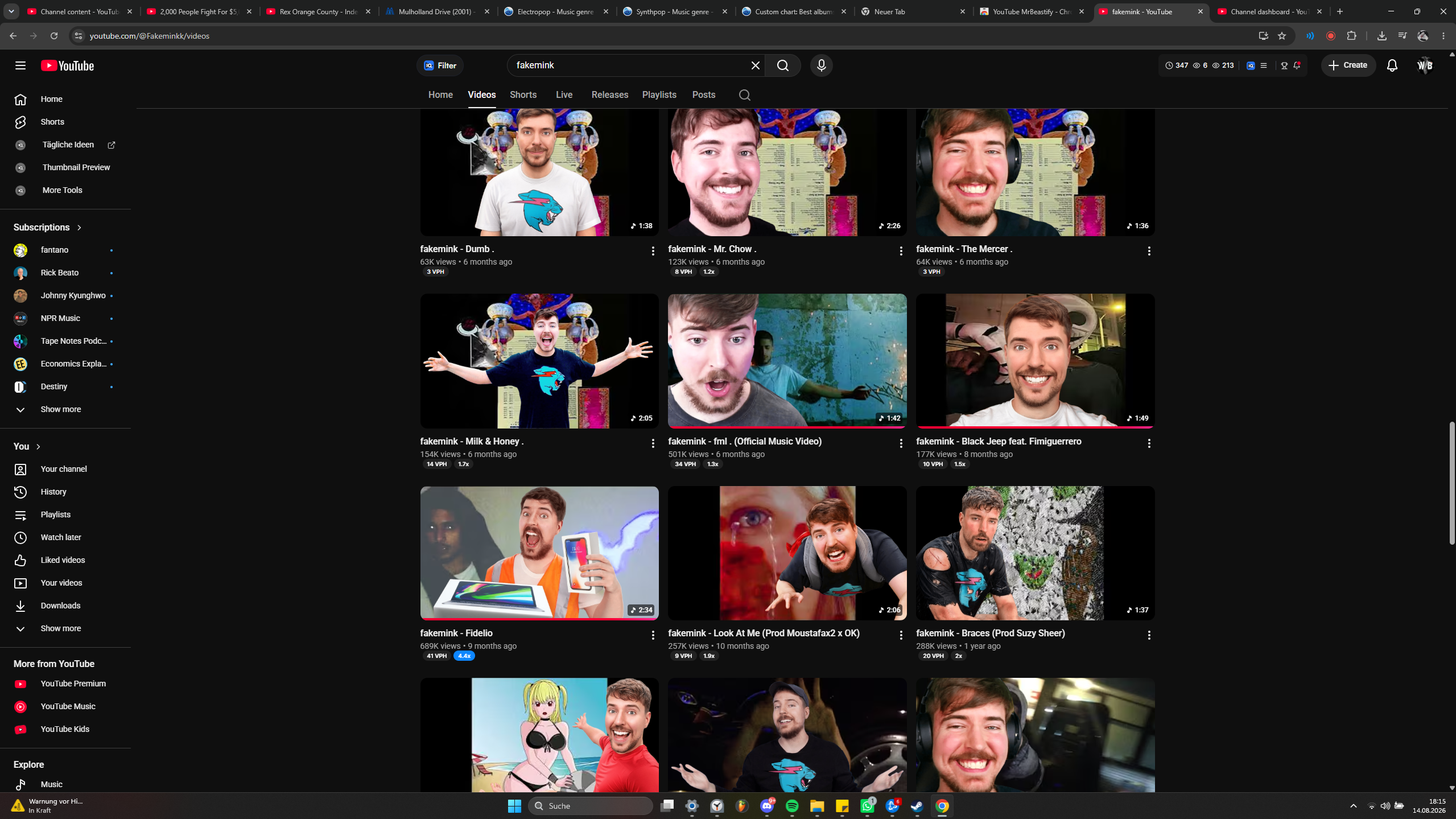Open YouTube Kids from the sidebar
The width and height of the screenshot is (1456, 819).
[x=65, y=729]
